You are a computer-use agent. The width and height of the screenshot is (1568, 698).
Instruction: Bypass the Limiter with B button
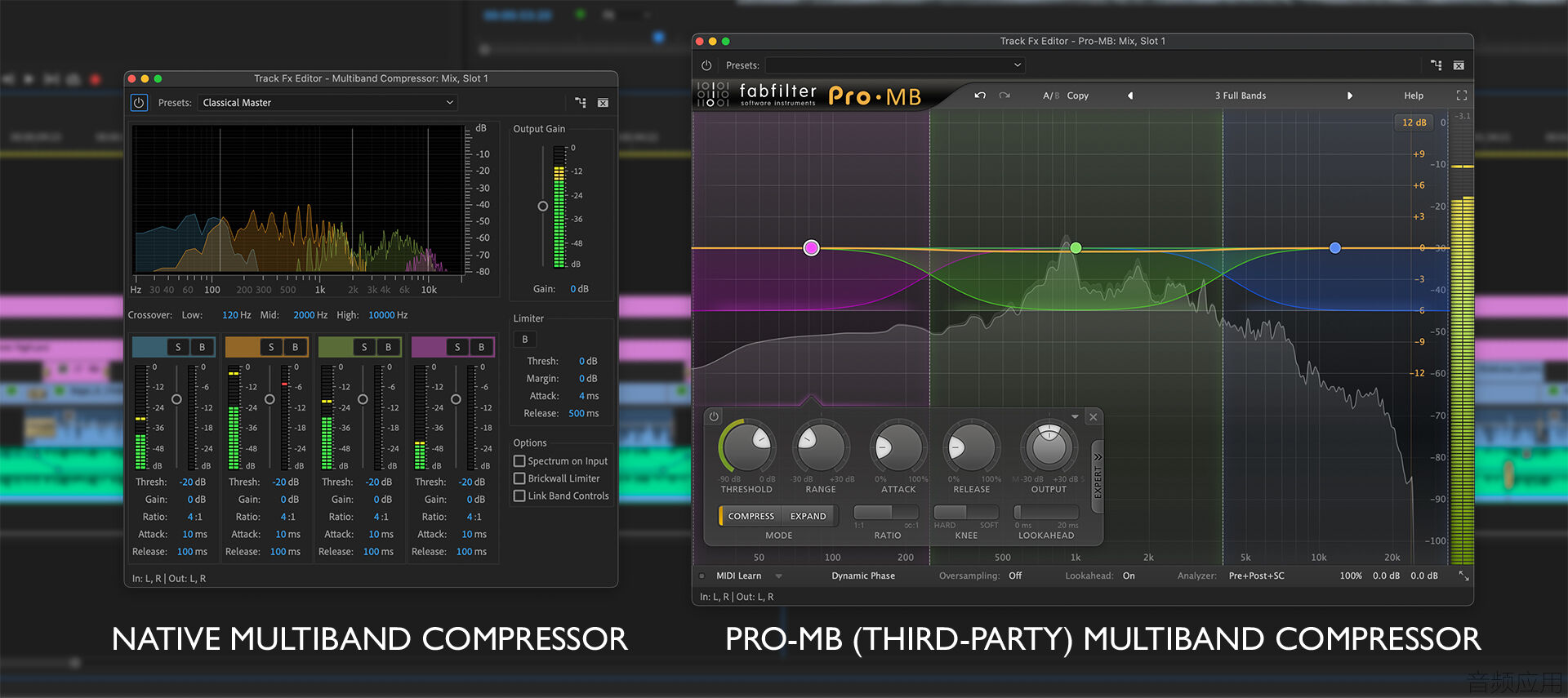coord(525,339)
